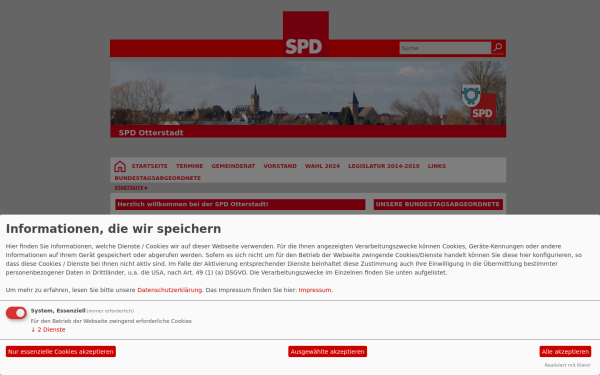Click Ausgewählte akzeptieren button
The height and width of the screenshot is (375, 600).
click(x=328, y=351)
